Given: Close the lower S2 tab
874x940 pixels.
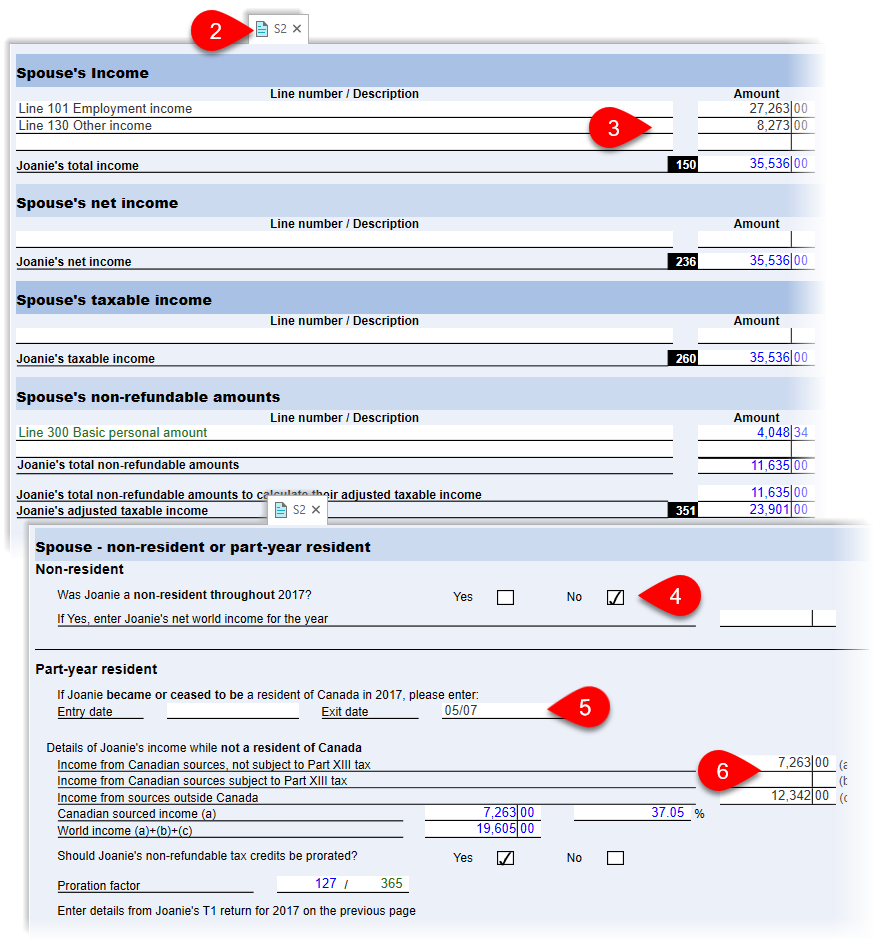Looking at the screenshot, I should coord(316,510).
